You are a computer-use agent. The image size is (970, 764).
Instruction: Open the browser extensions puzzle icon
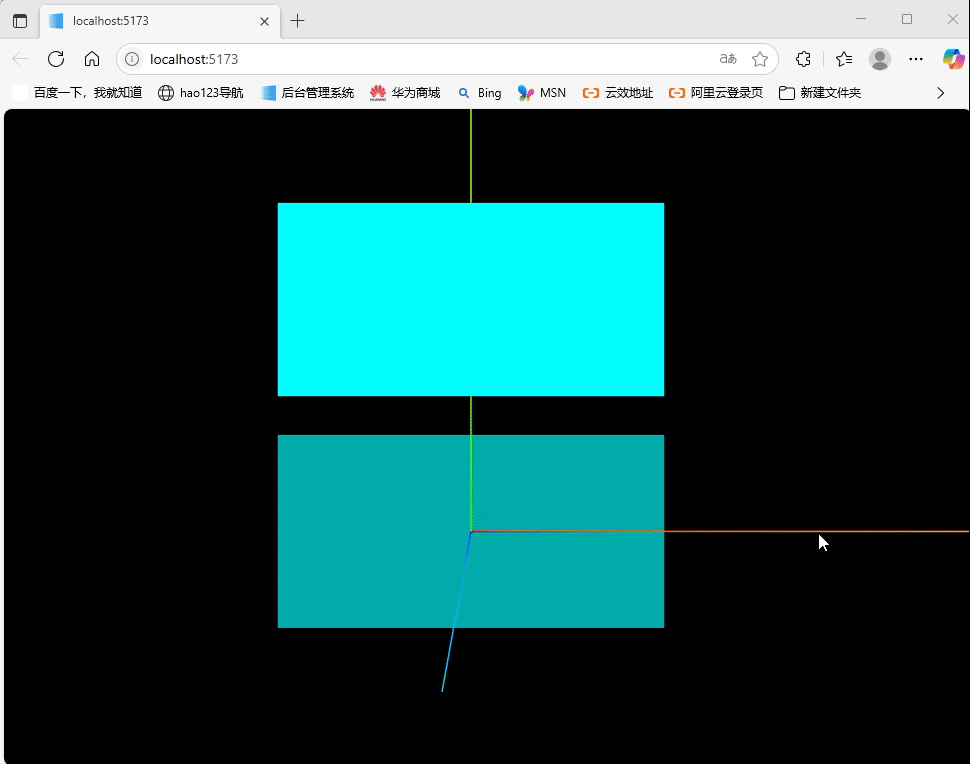click(x=803, y=59)
